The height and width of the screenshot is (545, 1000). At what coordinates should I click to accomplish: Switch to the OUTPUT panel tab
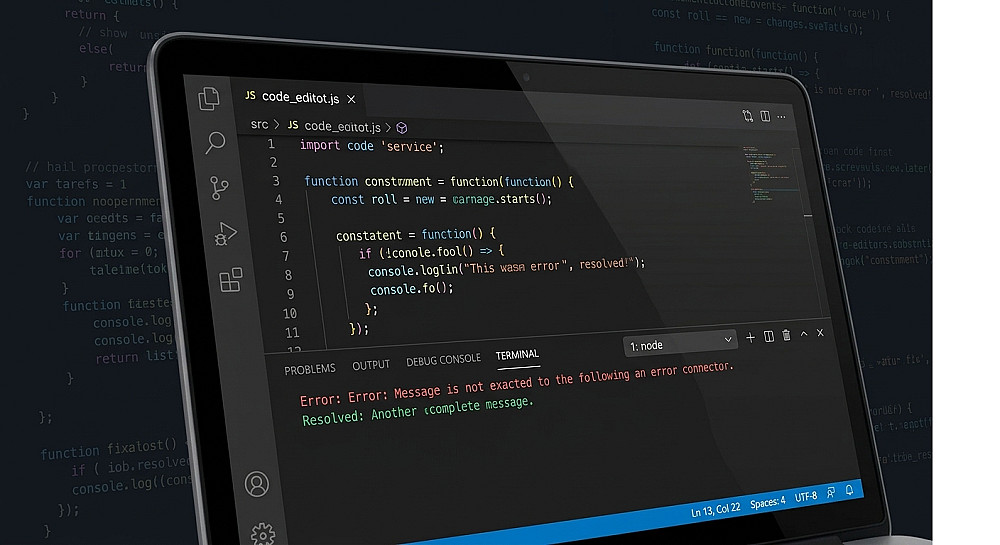click(371, 365)
